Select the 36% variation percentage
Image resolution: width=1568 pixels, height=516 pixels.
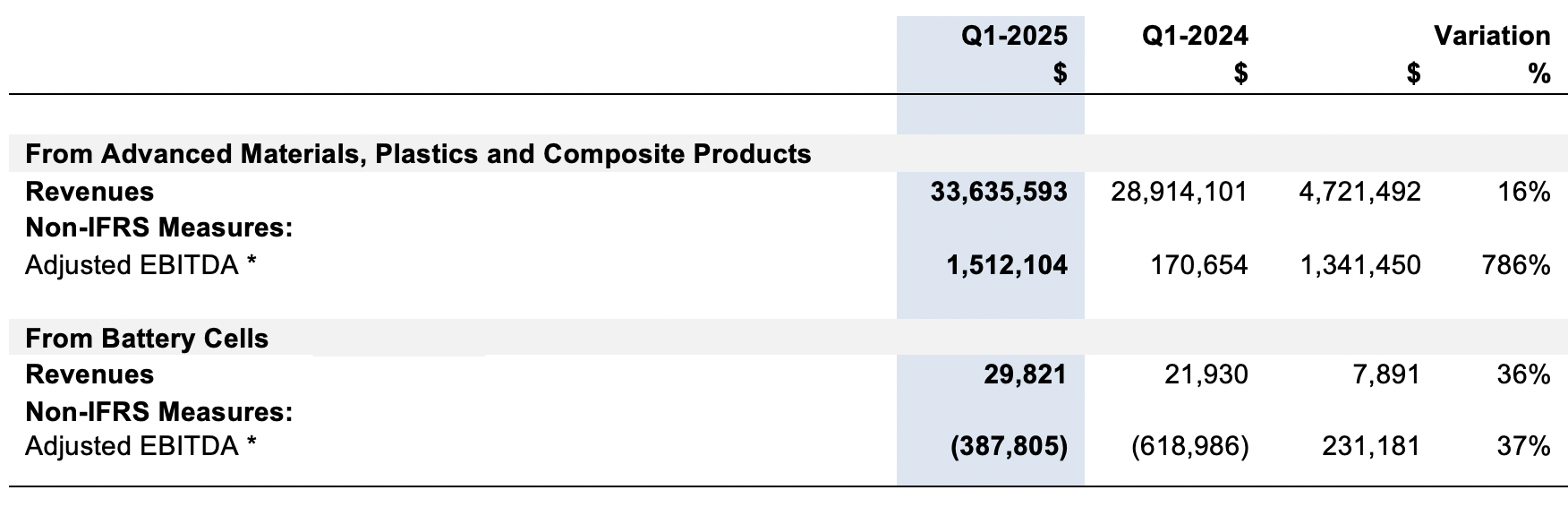1523,374
